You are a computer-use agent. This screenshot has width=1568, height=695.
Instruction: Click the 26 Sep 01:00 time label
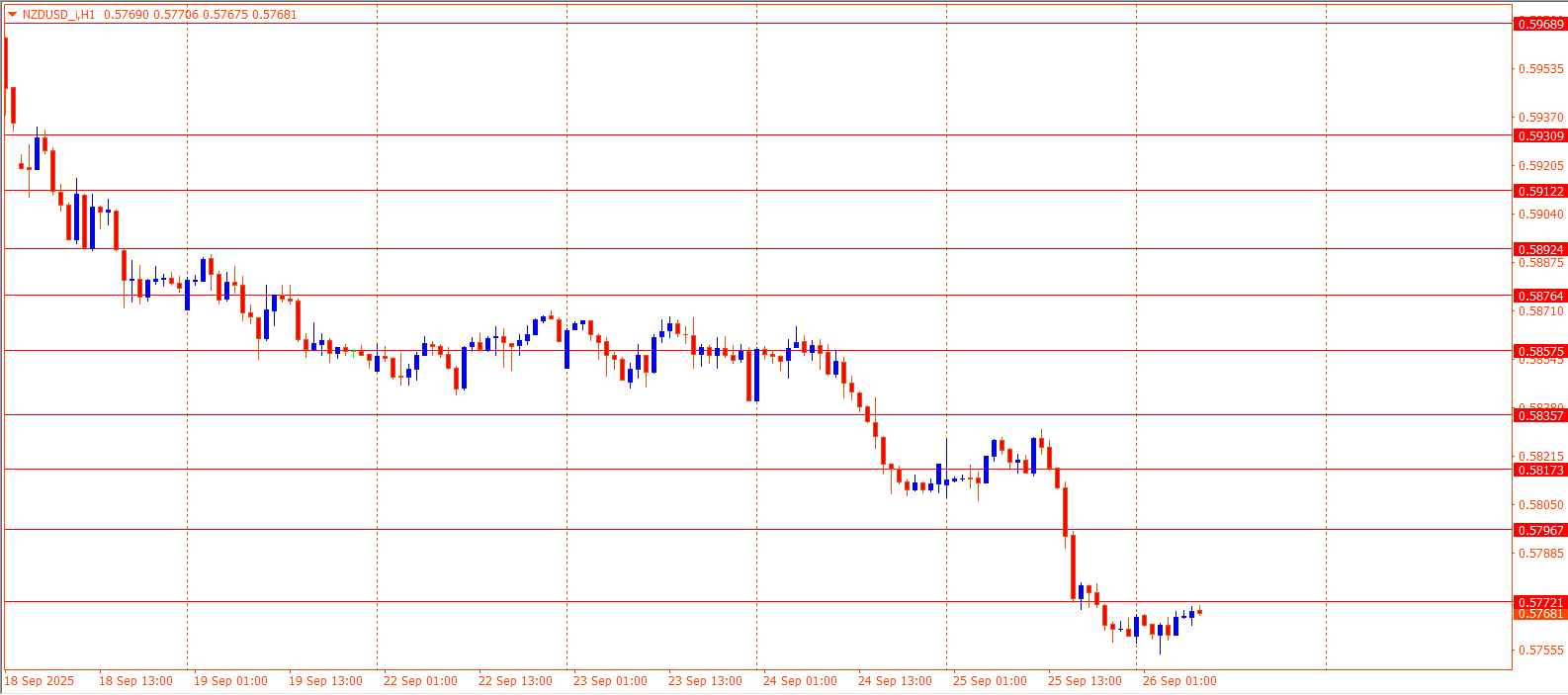tap(1179, 681)
